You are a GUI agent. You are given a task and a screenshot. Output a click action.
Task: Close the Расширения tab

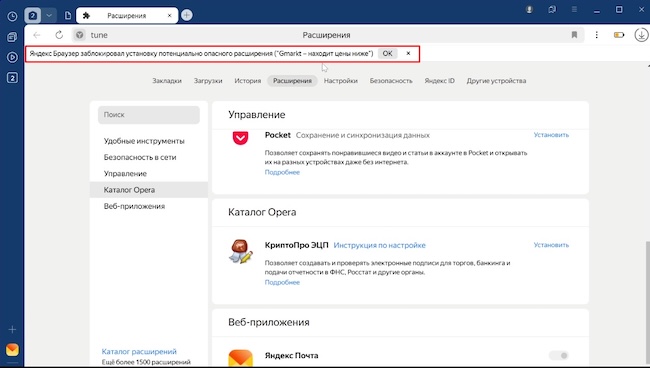tap(170, 16)
